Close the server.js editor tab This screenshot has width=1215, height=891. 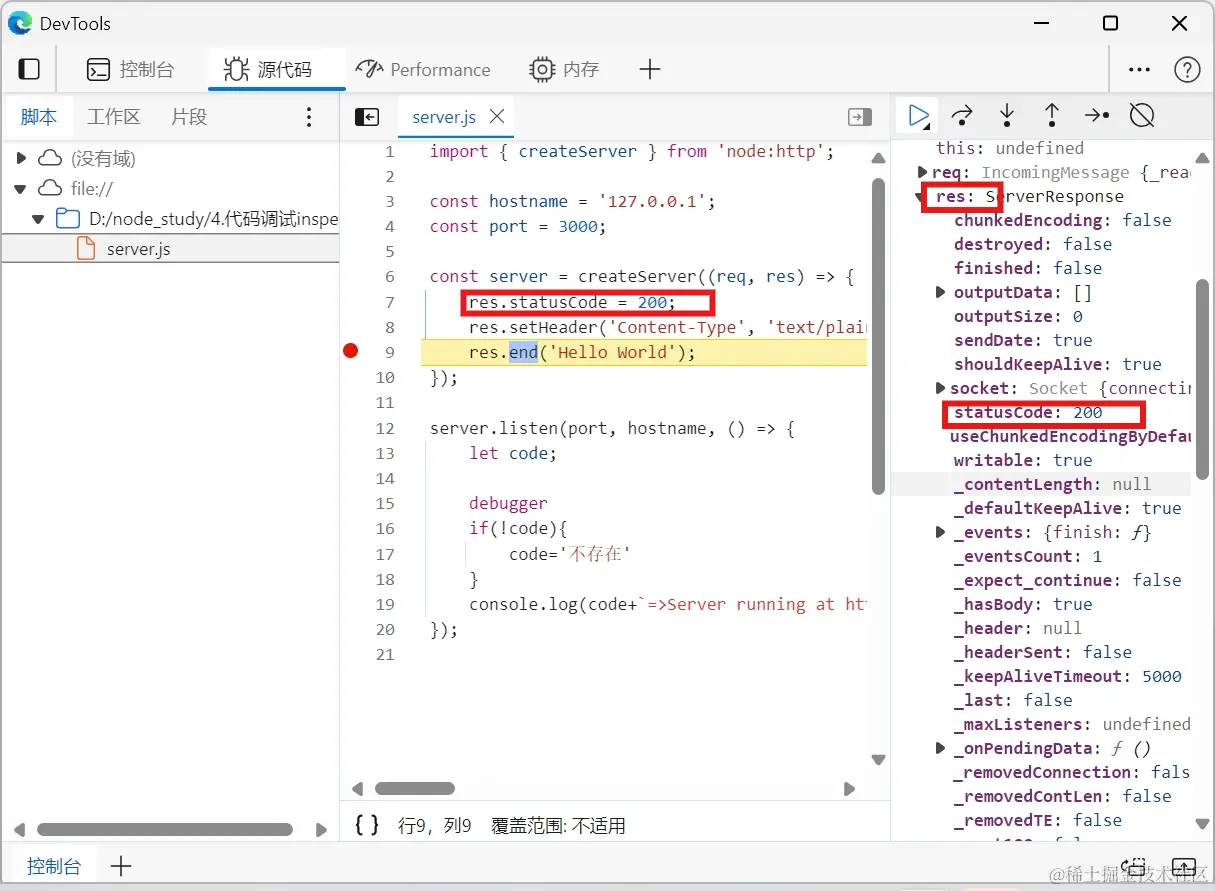pyautogui.click(x=497, y=117)
